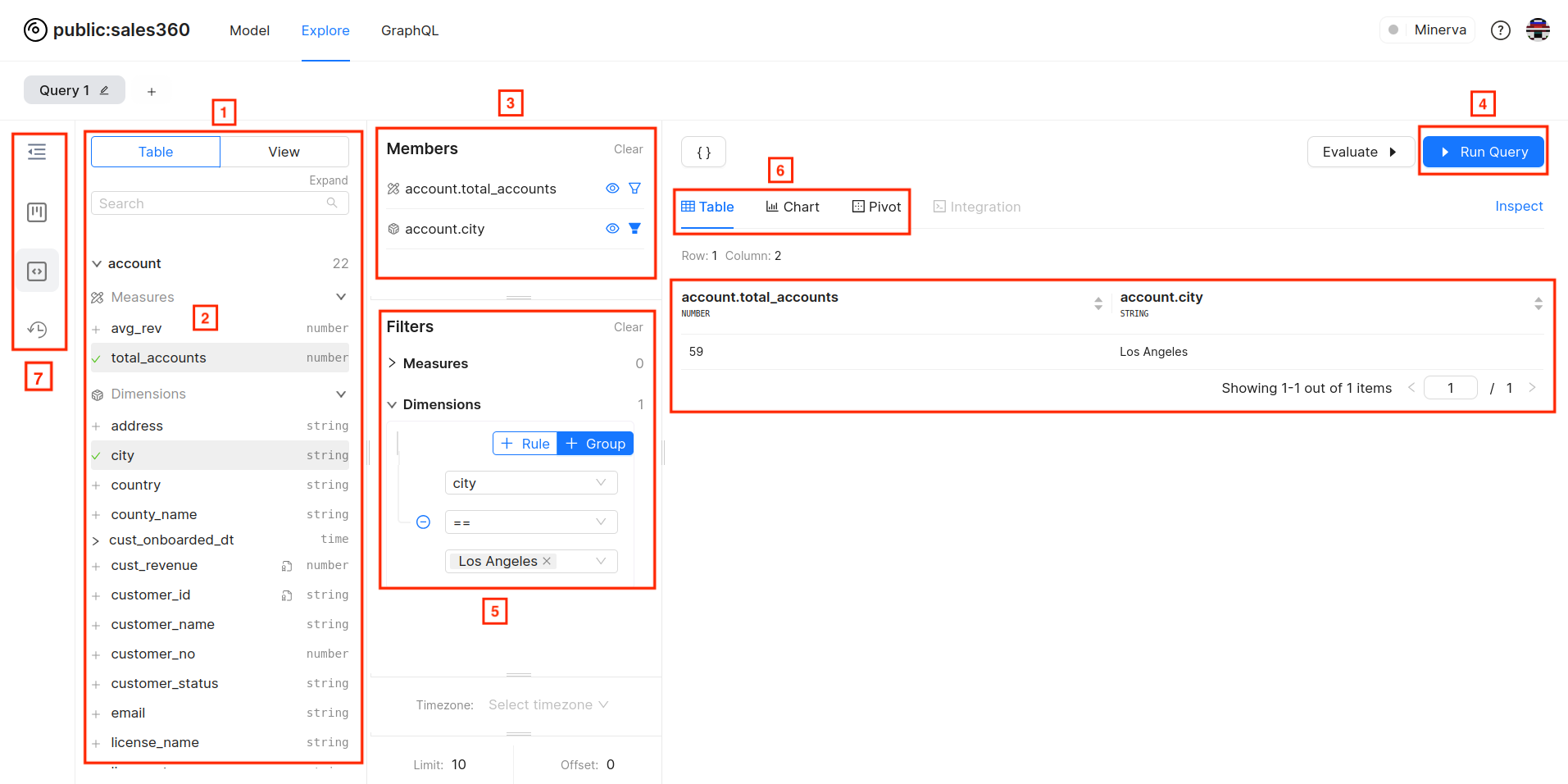Open the Model tab
This screenshot has height=784, width=1568.
(249, 30)
